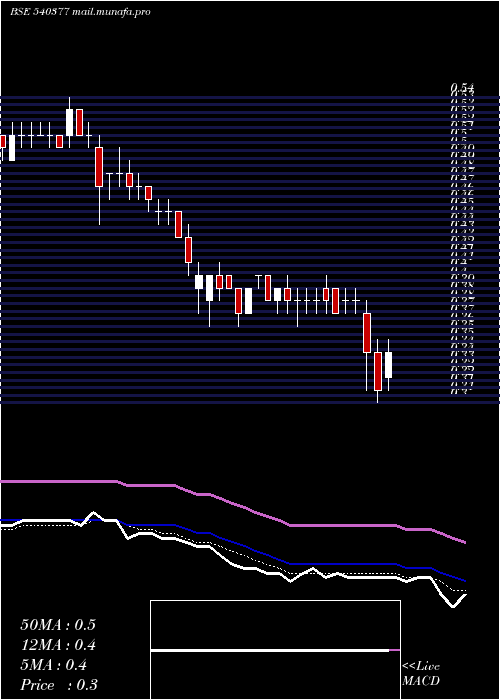Click the last white candlestick on the chart
Image resolution: width=500 pixels, height=700 pixels.
click(x=388, y=365)
